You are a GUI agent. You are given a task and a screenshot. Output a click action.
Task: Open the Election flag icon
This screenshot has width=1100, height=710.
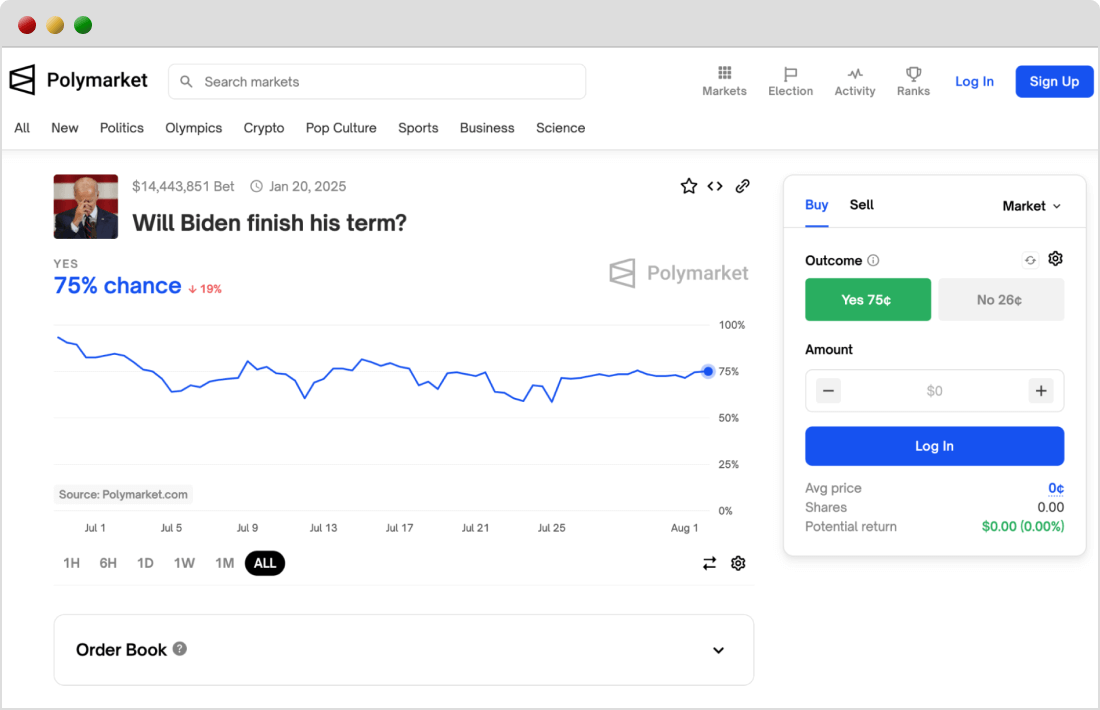(x=791, y=74)
